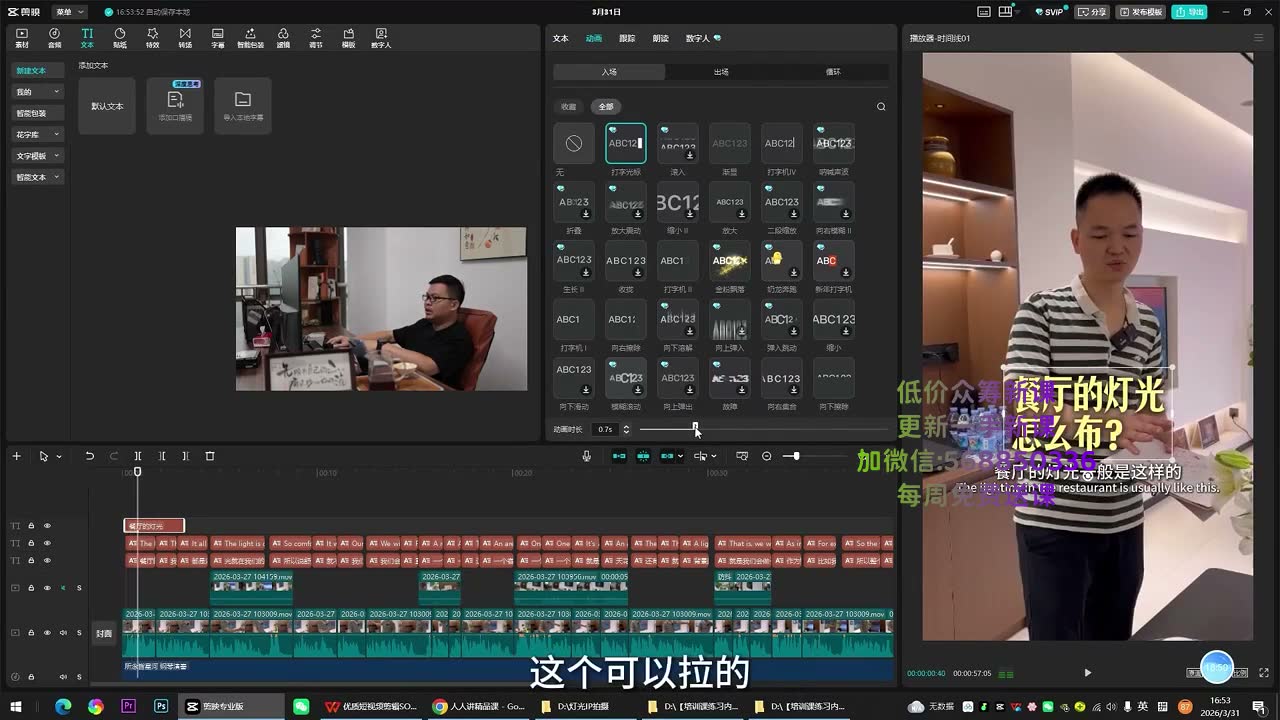Click the 收藏 favorites filter button
This screenshot has height=720, width=1280.
(568, 106)
